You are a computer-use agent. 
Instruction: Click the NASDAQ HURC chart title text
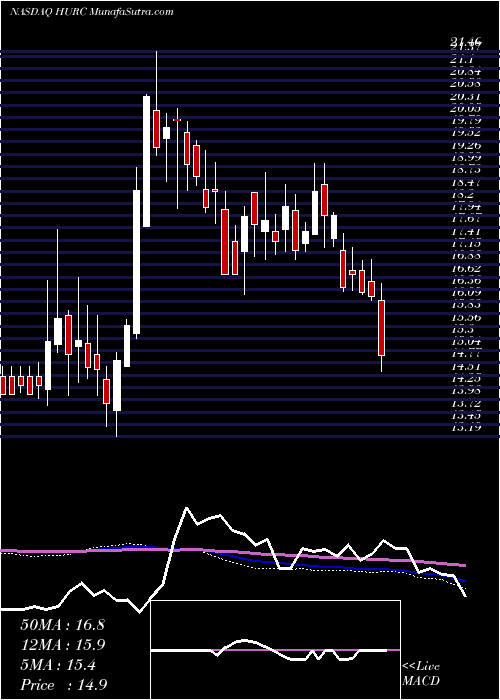click(x=91, y=12)
